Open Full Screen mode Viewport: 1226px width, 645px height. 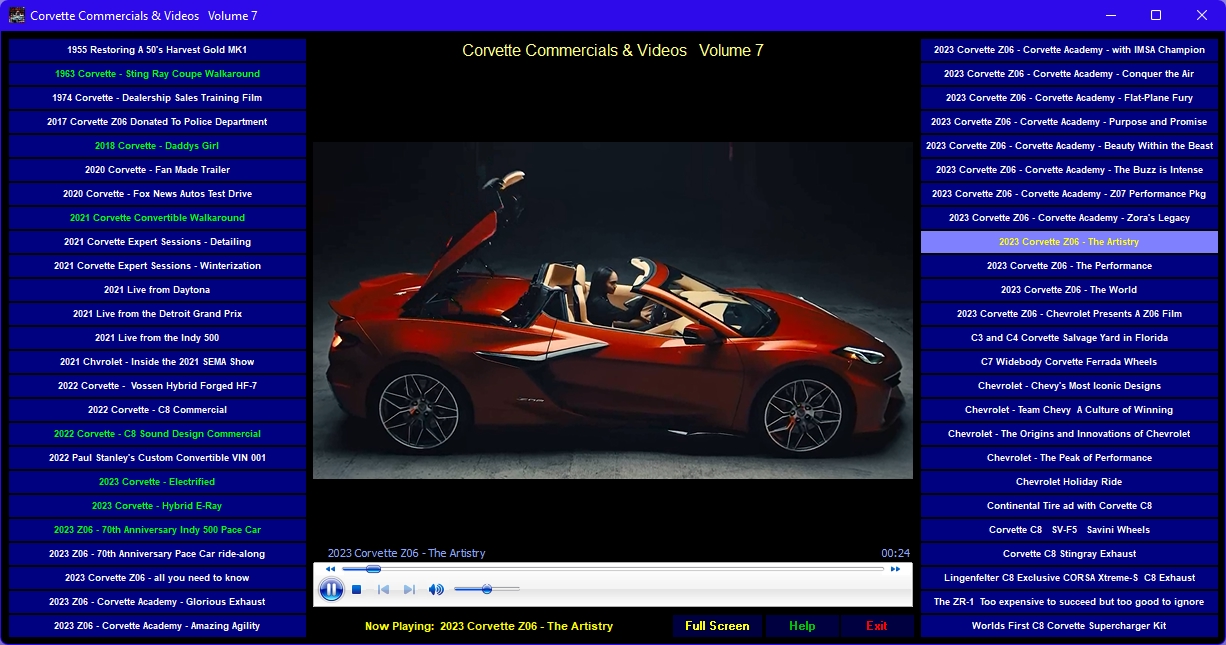pos(717,626)
